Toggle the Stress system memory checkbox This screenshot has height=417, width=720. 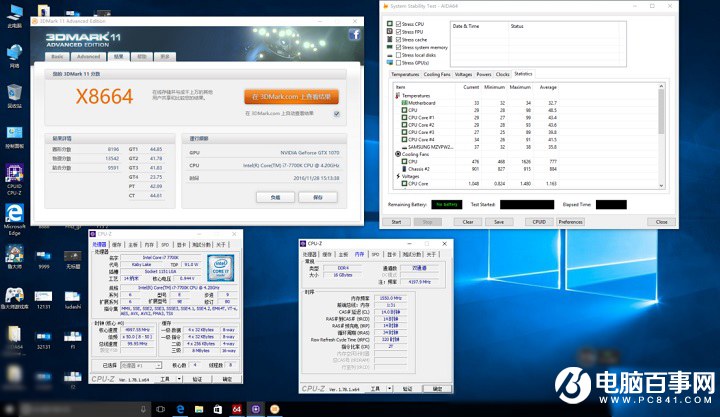[399, 47]
